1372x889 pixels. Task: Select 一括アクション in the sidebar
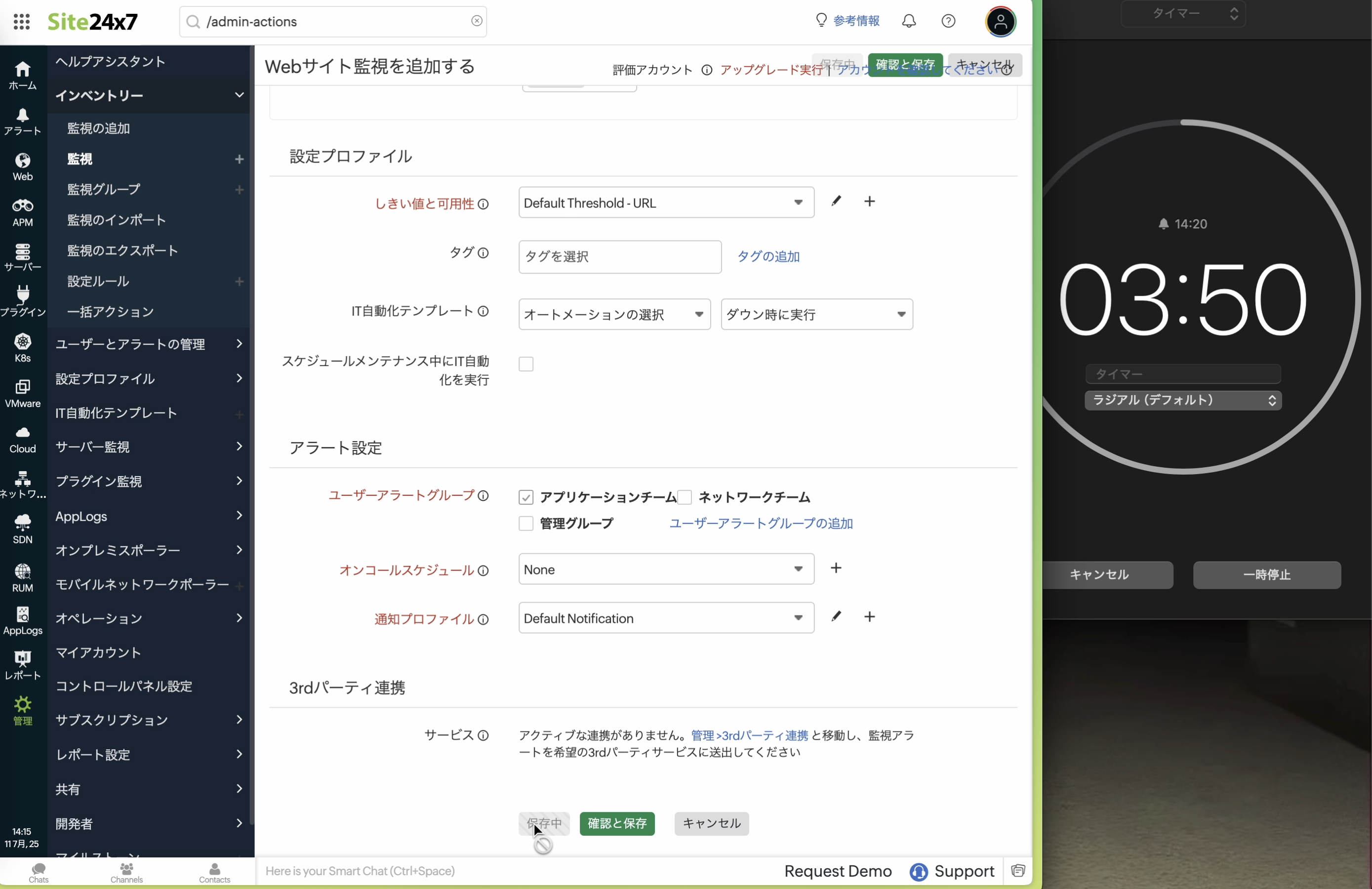pyautogui.click(x=111, y=312)
